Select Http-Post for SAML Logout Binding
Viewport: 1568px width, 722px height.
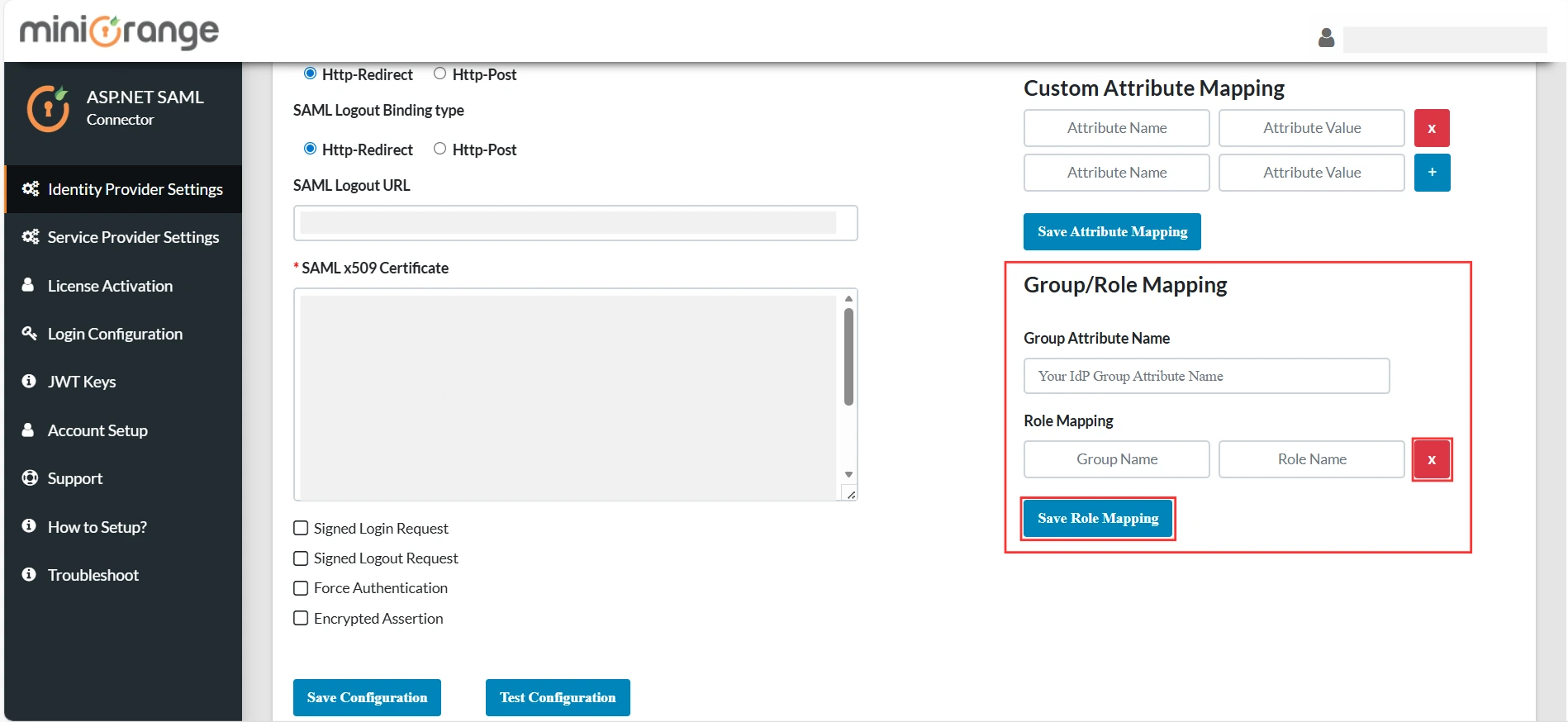(x=440, y=149)
